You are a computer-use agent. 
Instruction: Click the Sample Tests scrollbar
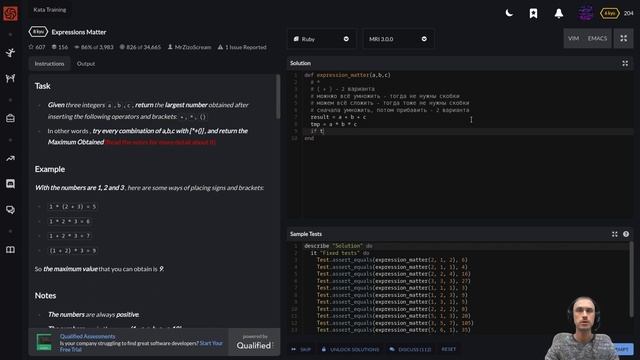[x=631, y=280]
